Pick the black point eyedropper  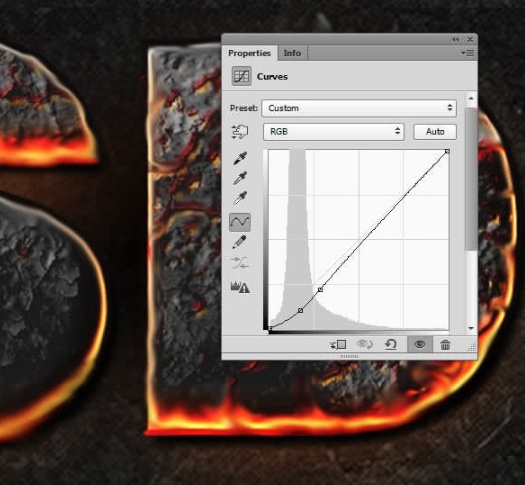[240, 158]
